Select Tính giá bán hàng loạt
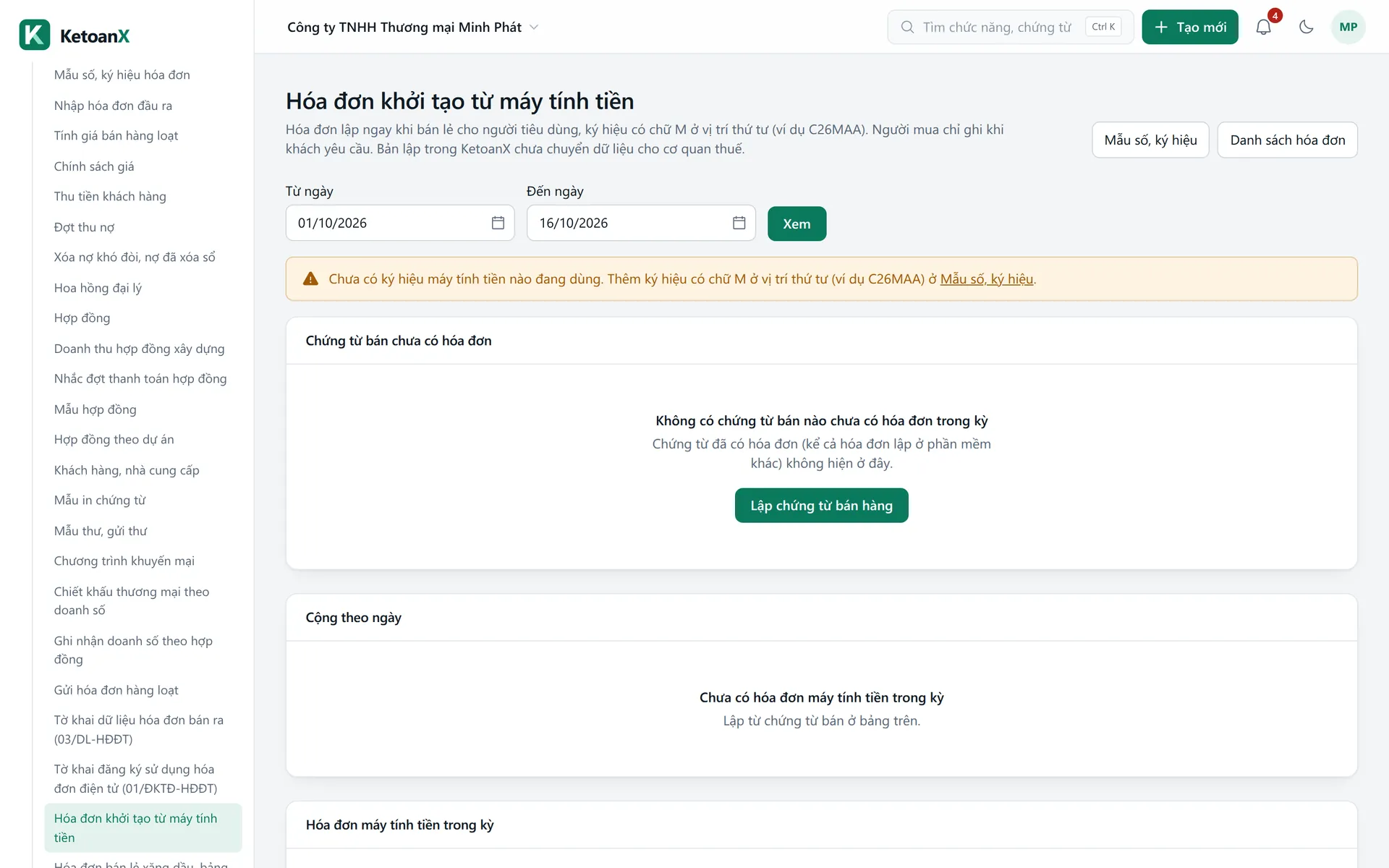 click(143, 136)
